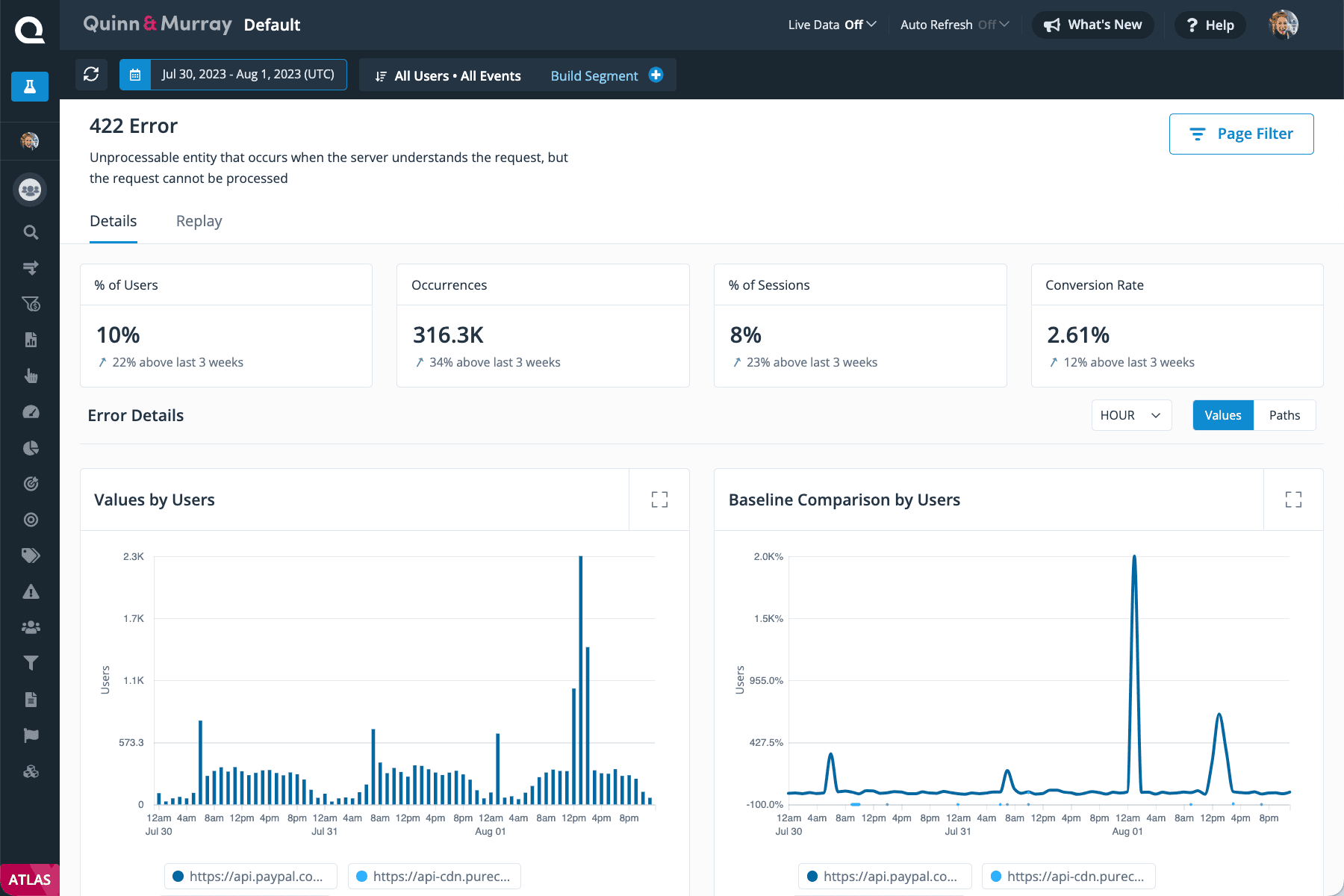The height and width of the screenshot is (896, 1344).
Task: Click the flask experiment icon in sidebar
Action: click(30, 87)
